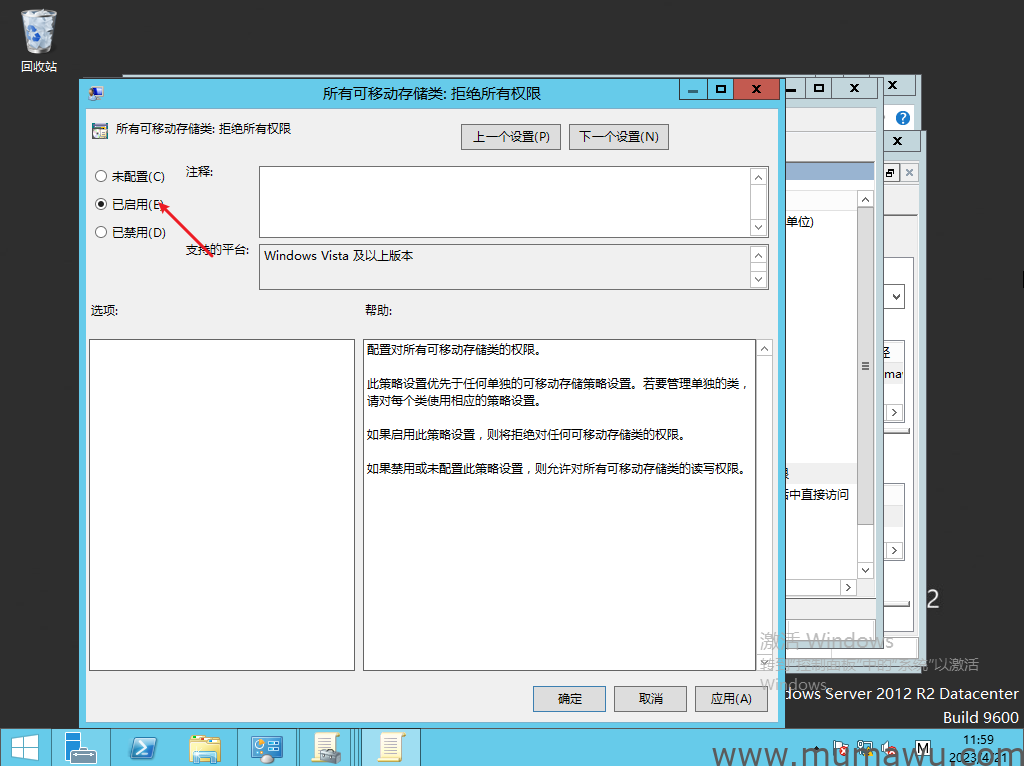Select the 已启用(E) radio option

(100, 204)
